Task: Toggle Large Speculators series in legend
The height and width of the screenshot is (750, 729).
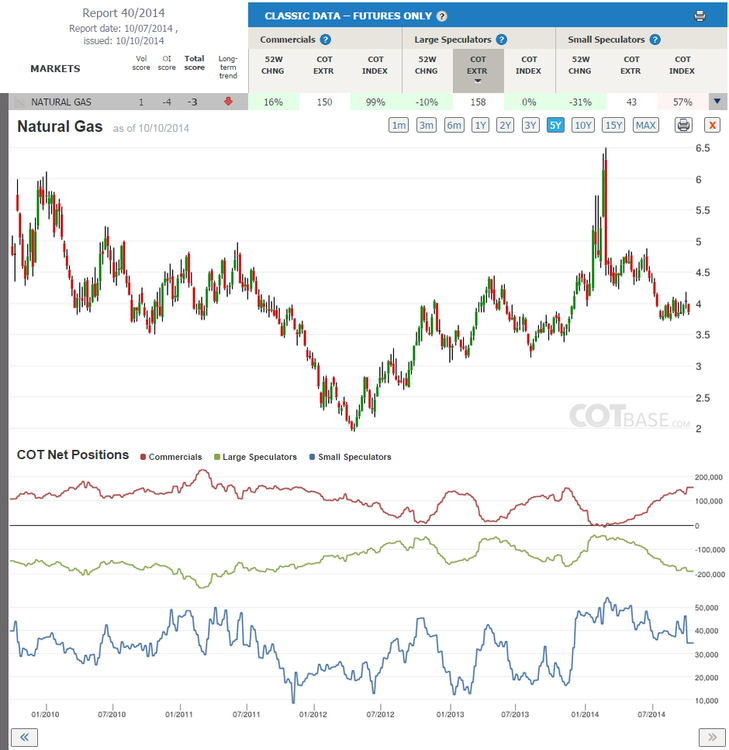Action: pos(255,457)
